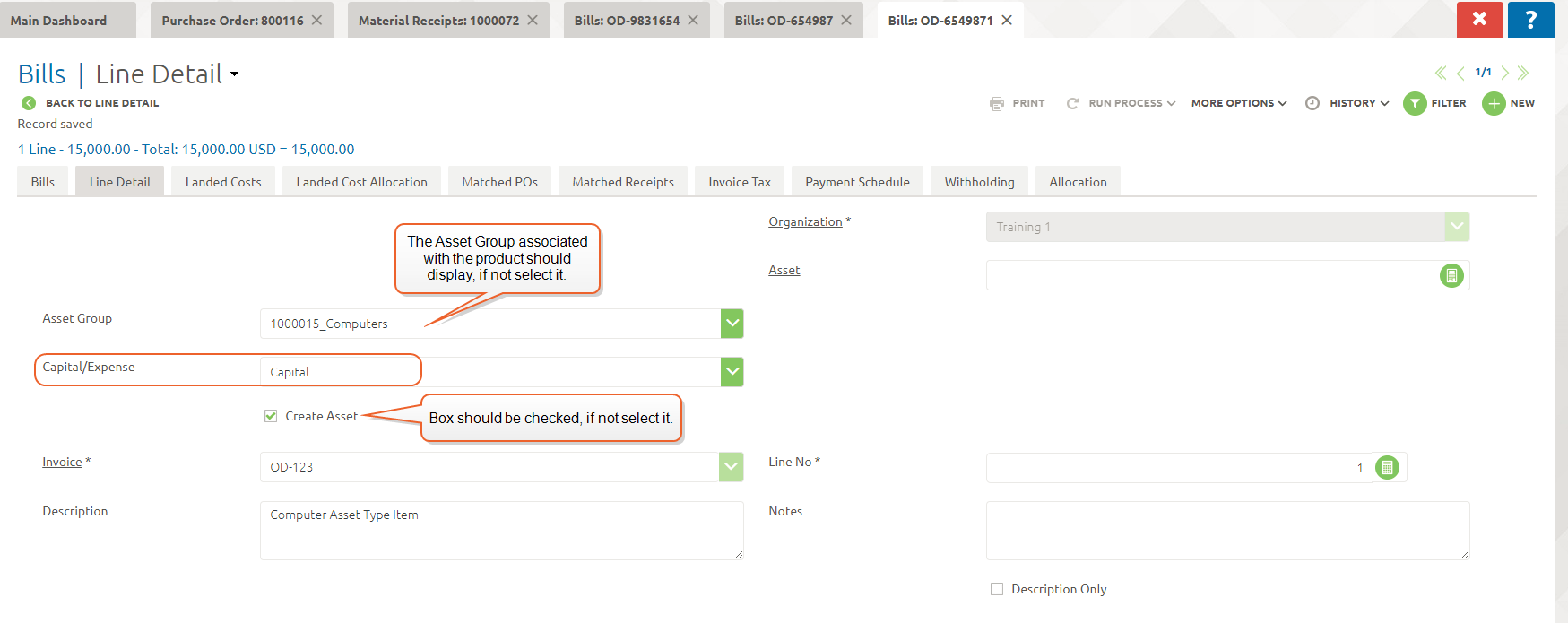Click inside the Notes text area
The image size is (1568, 623).
[x=1226, y=531]
